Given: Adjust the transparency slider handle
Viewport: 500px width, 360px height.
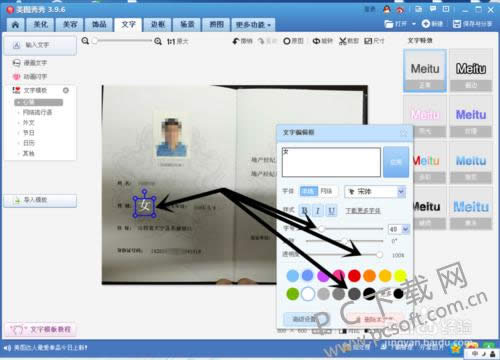Looking at the screenshot, I should coord(379,255).
